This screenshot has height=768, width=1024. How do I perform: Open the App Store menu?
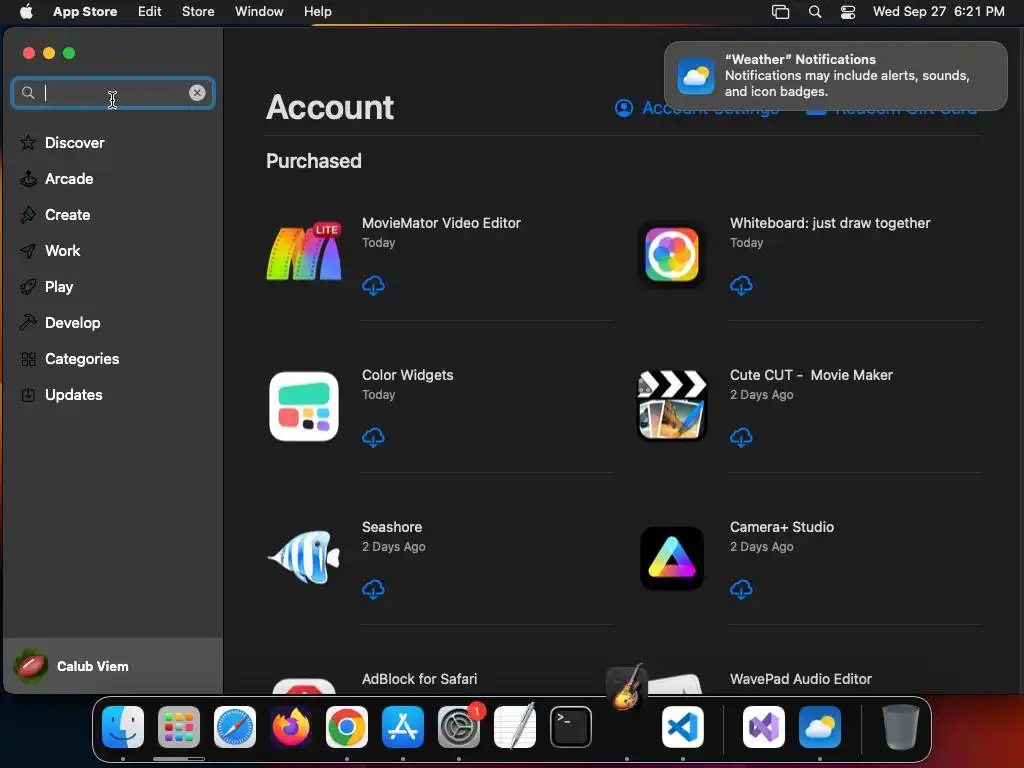[x=85, y=11]
